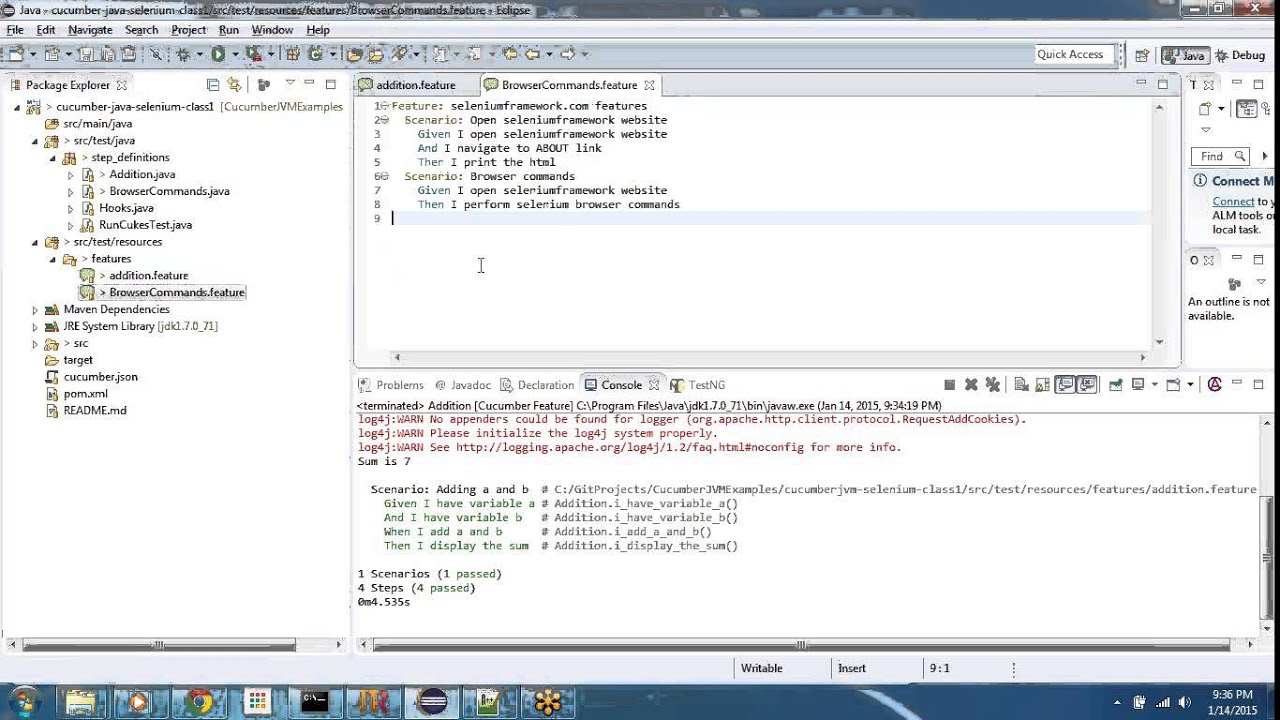Open the Command Prompt taskbar icon
The width and height of the screenshot is (1280, 720).
pyautogui.click(x=315, y=702)
